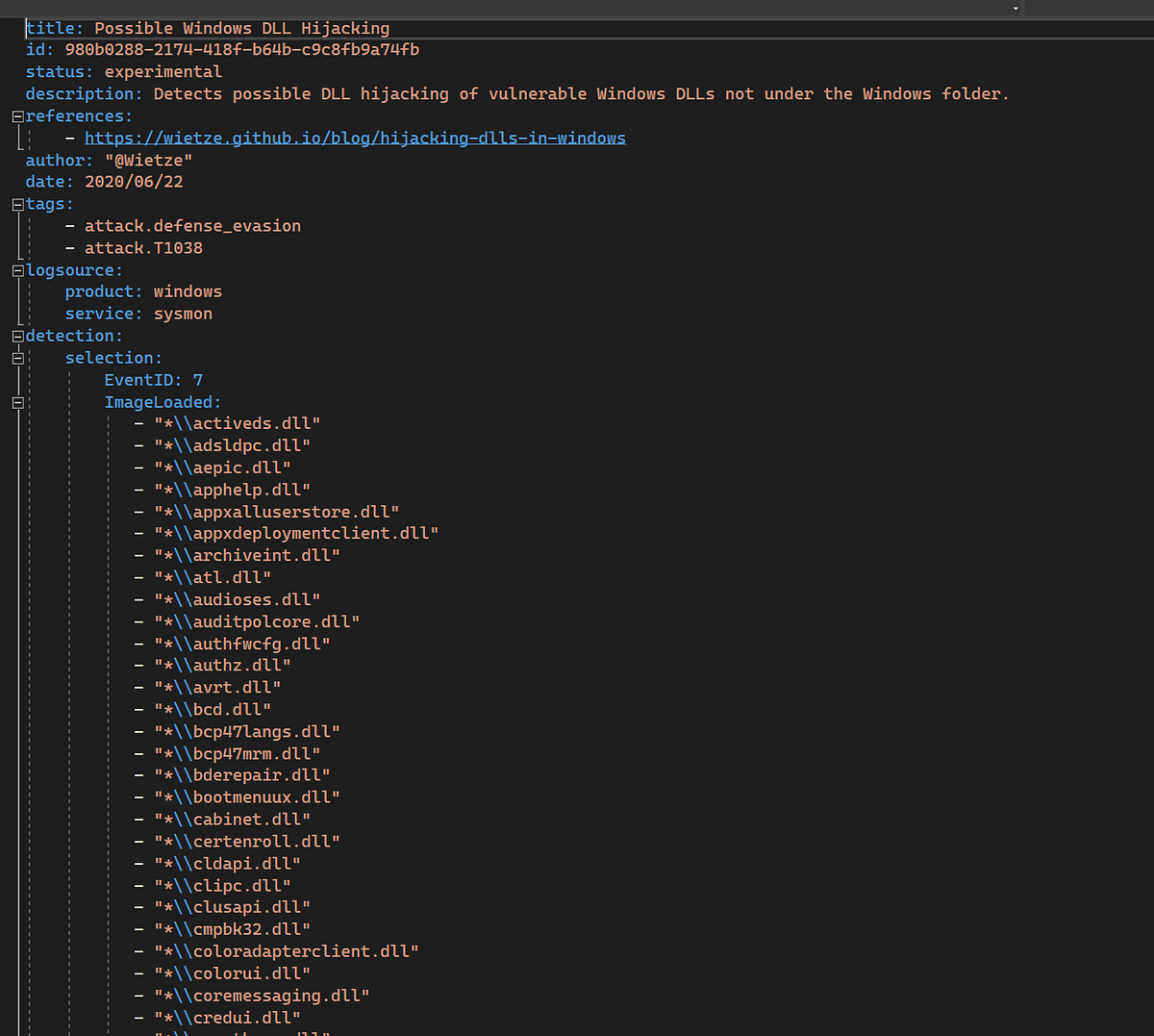Image resolution: width=1154 pixels, height=1036 pixels.
Task: Collapse the logsource block
Action: tap(16, 269)
